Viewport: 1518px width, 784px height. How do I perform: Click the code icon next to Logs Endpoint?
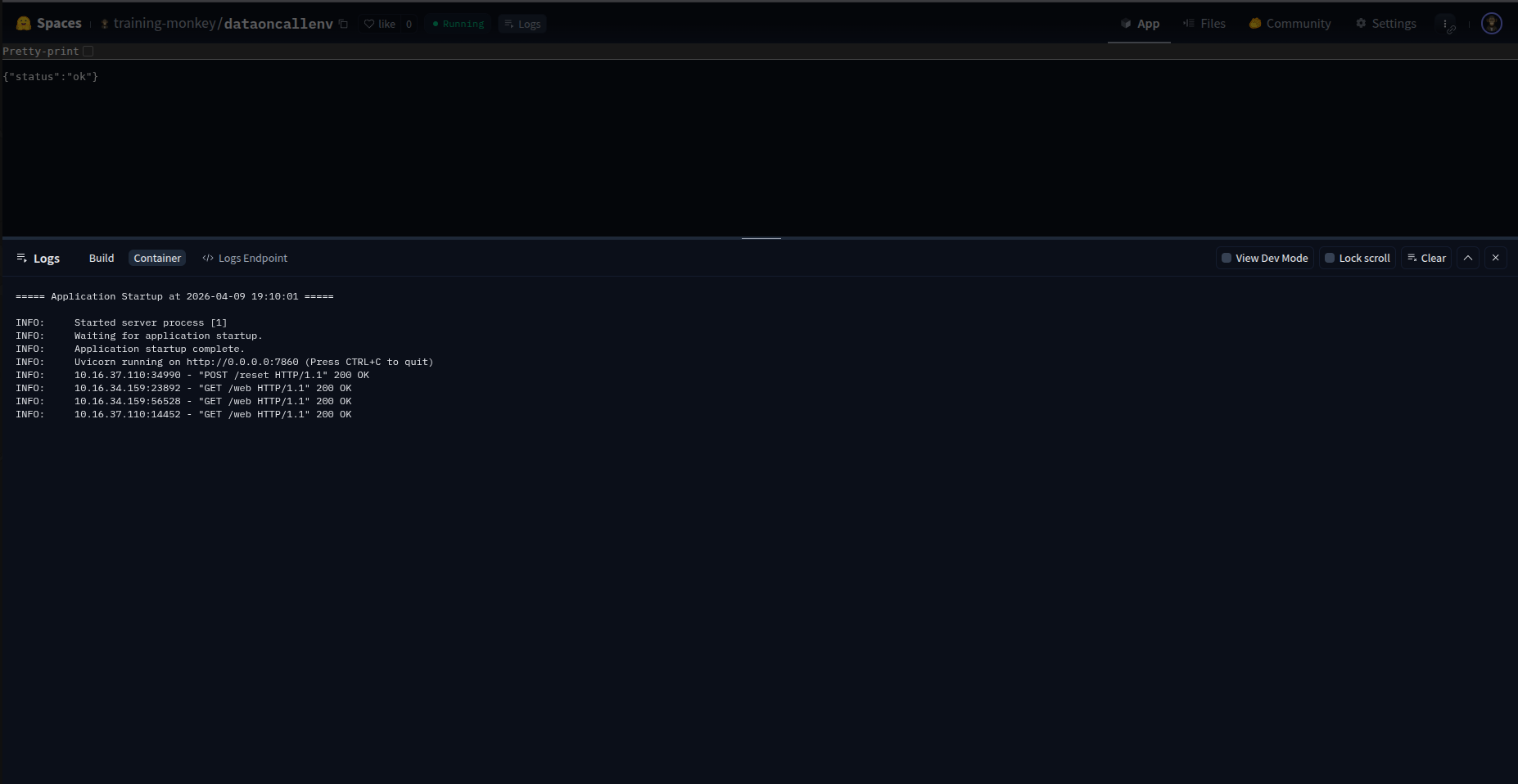(207, 258)
